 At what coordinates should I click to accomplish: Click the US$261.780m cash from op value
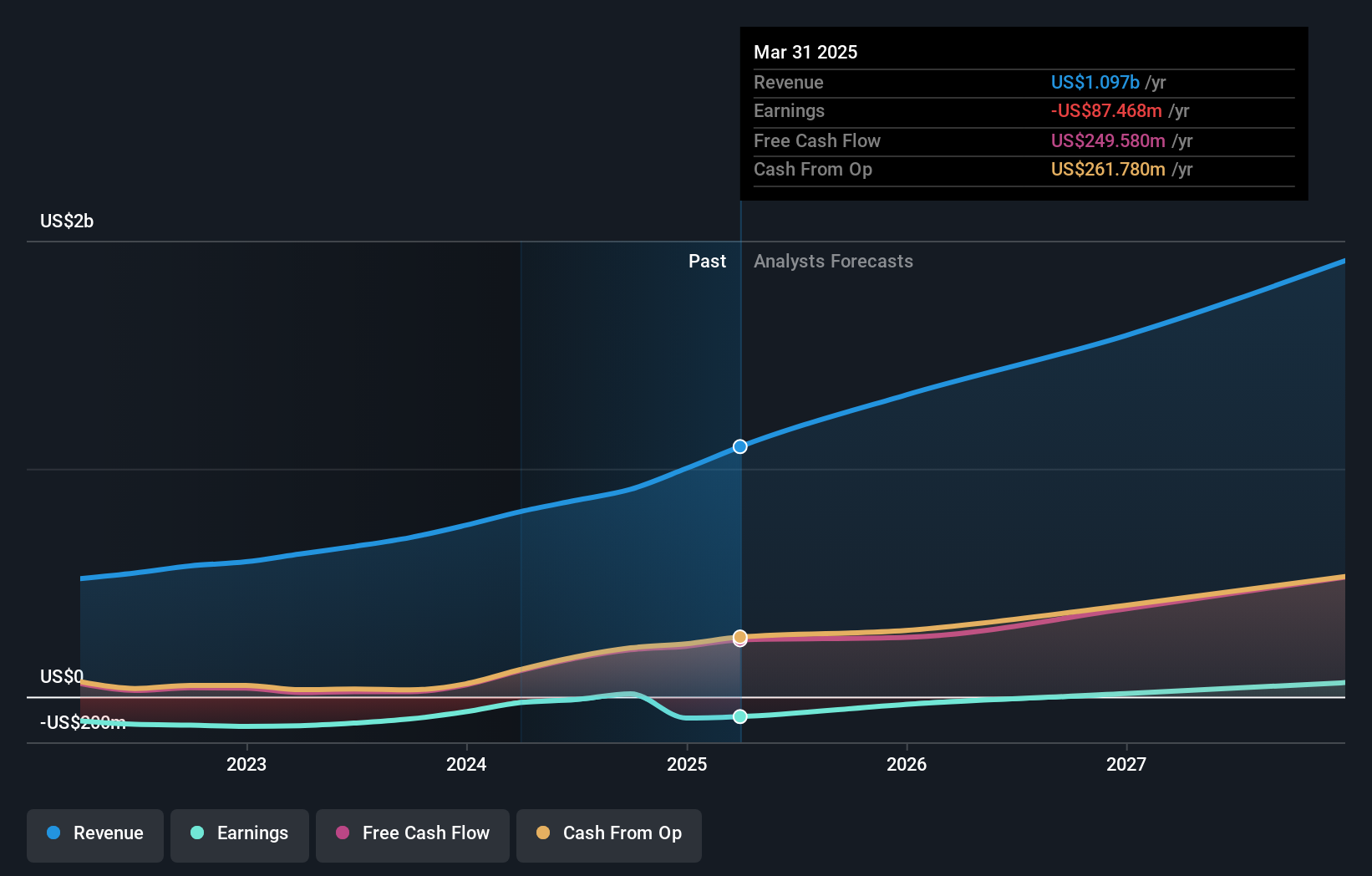1108,169
